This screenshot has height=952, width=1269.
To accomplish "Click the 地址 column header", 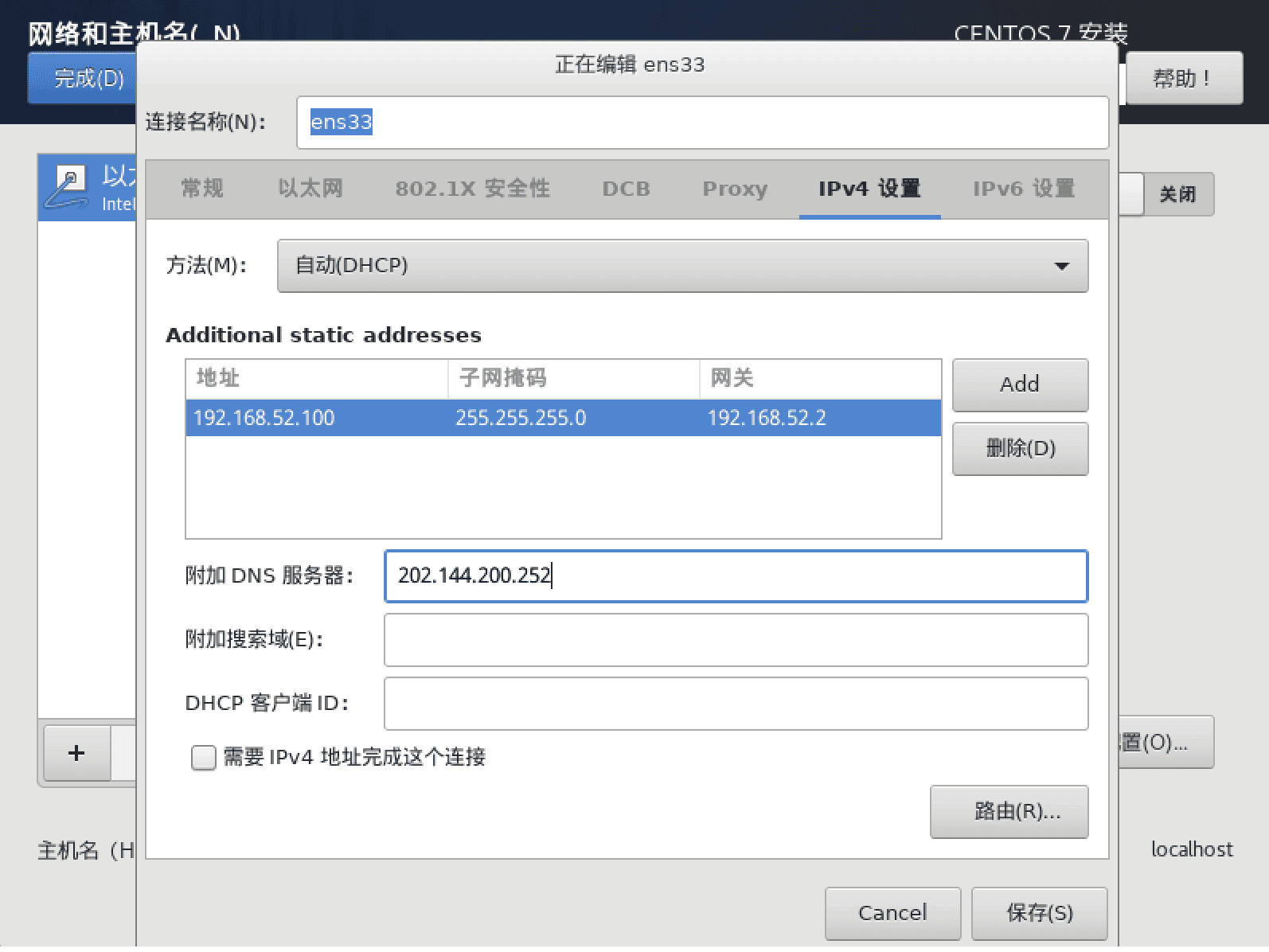I will point(317,379).
